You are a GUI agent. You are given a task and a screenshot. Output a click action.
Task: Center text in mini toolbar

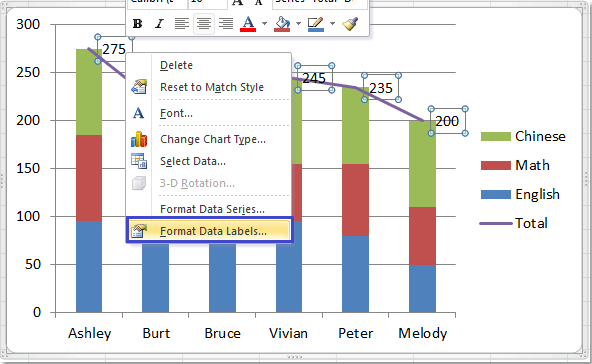pos(204,24)
